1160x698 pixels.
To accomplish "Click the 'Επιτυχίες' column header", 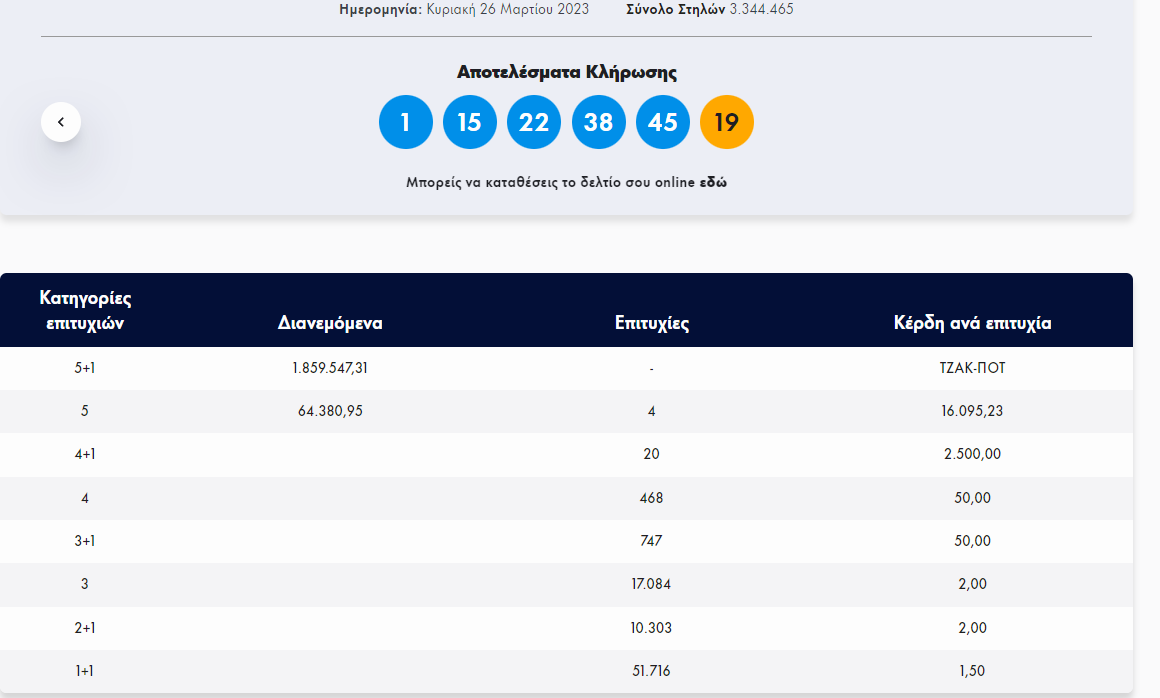I will tap(651, 323).
